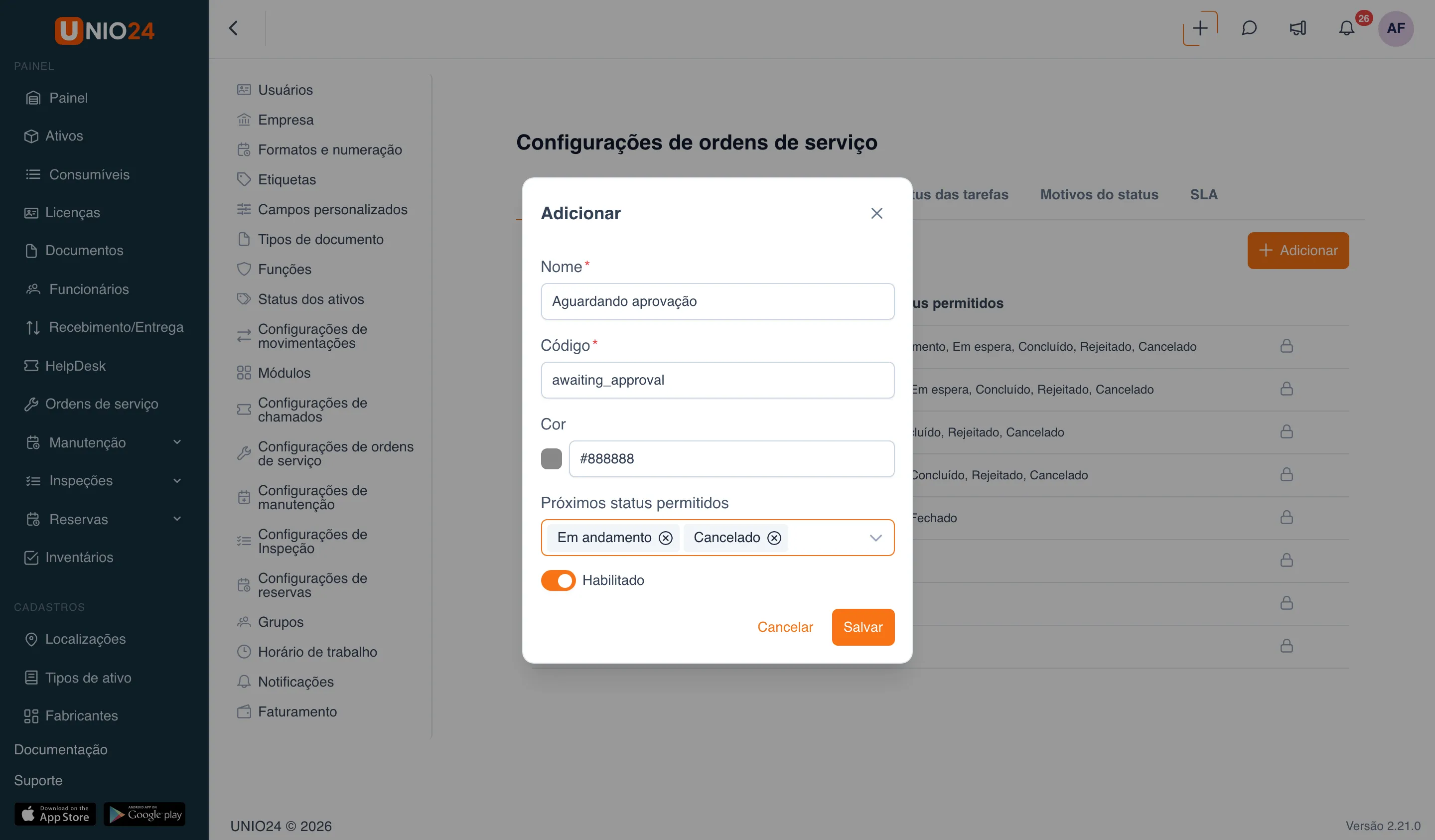The image size is (1435, 840).
Task: Click the App Store download badge
Action: 55,815
